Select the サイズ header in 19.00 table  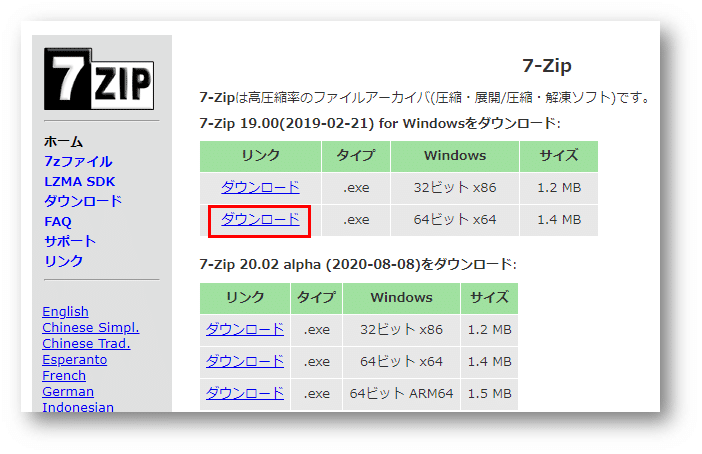[x=559, y=156]
